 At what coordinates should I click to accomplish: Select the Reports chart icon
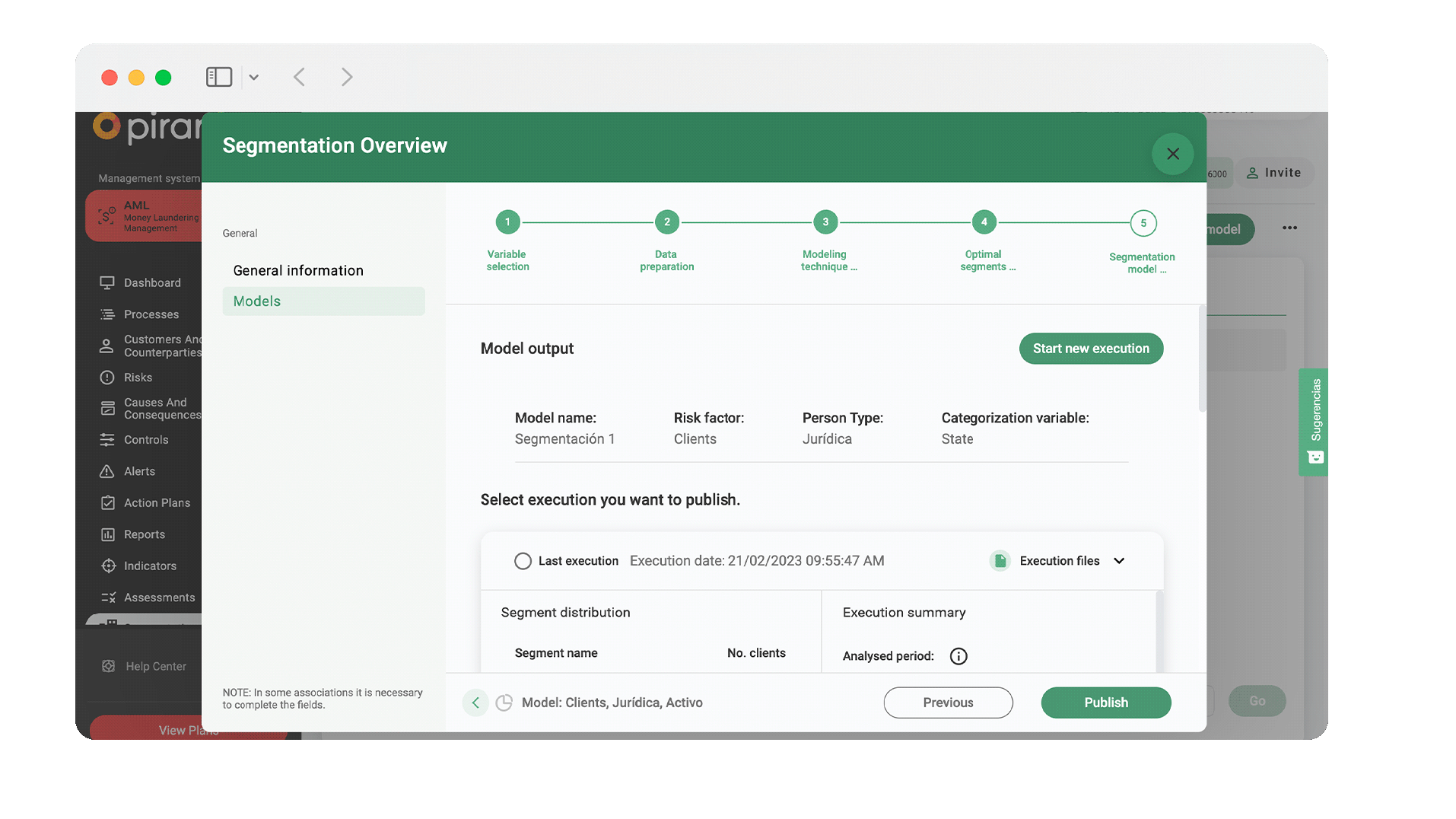coord(107,534)
